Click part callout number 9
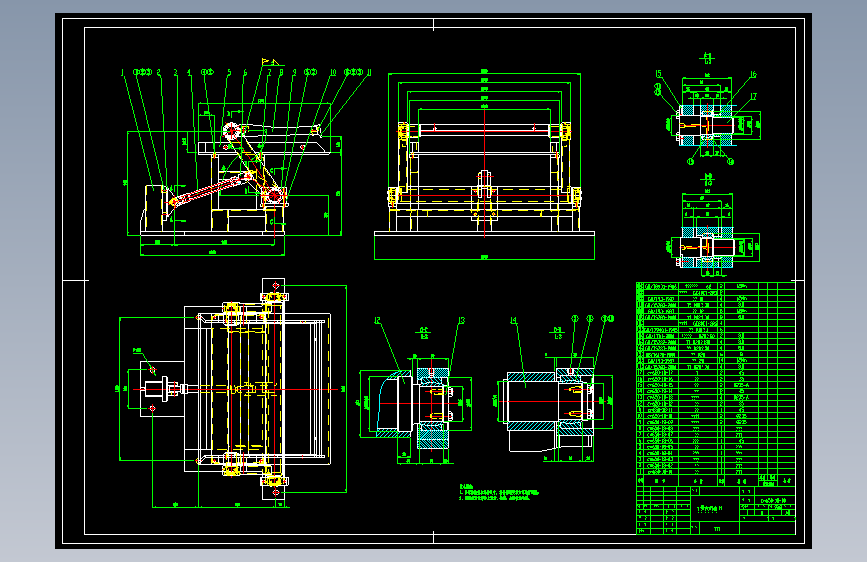Viewport: 867px width, 562px height. (294, 72)
